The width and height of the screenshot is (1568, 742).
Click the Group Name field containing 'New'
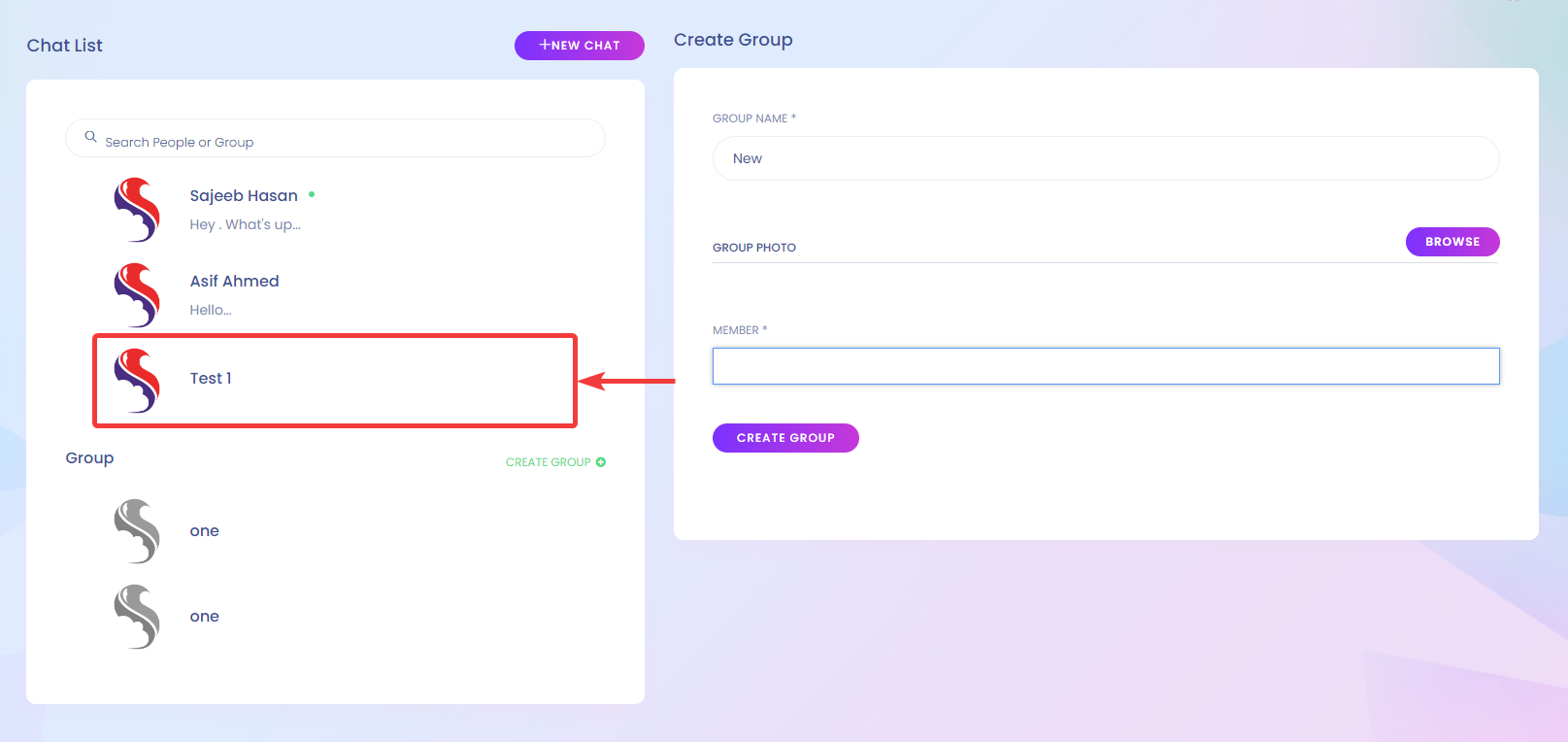coord(1105,157)
